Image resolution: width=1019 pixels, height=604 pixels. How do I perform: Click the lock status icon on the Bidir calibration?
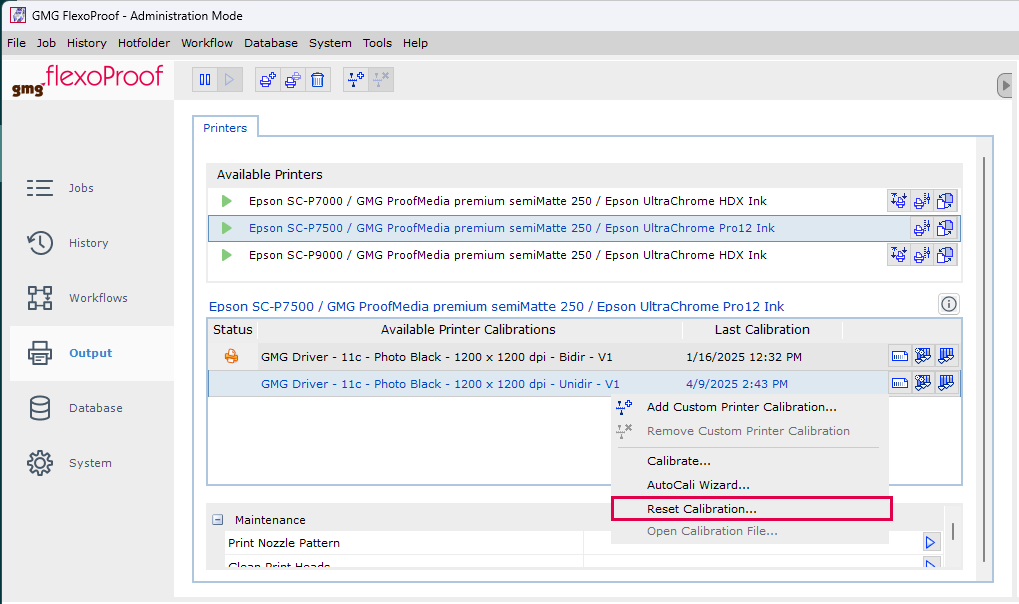click(231, 356)
